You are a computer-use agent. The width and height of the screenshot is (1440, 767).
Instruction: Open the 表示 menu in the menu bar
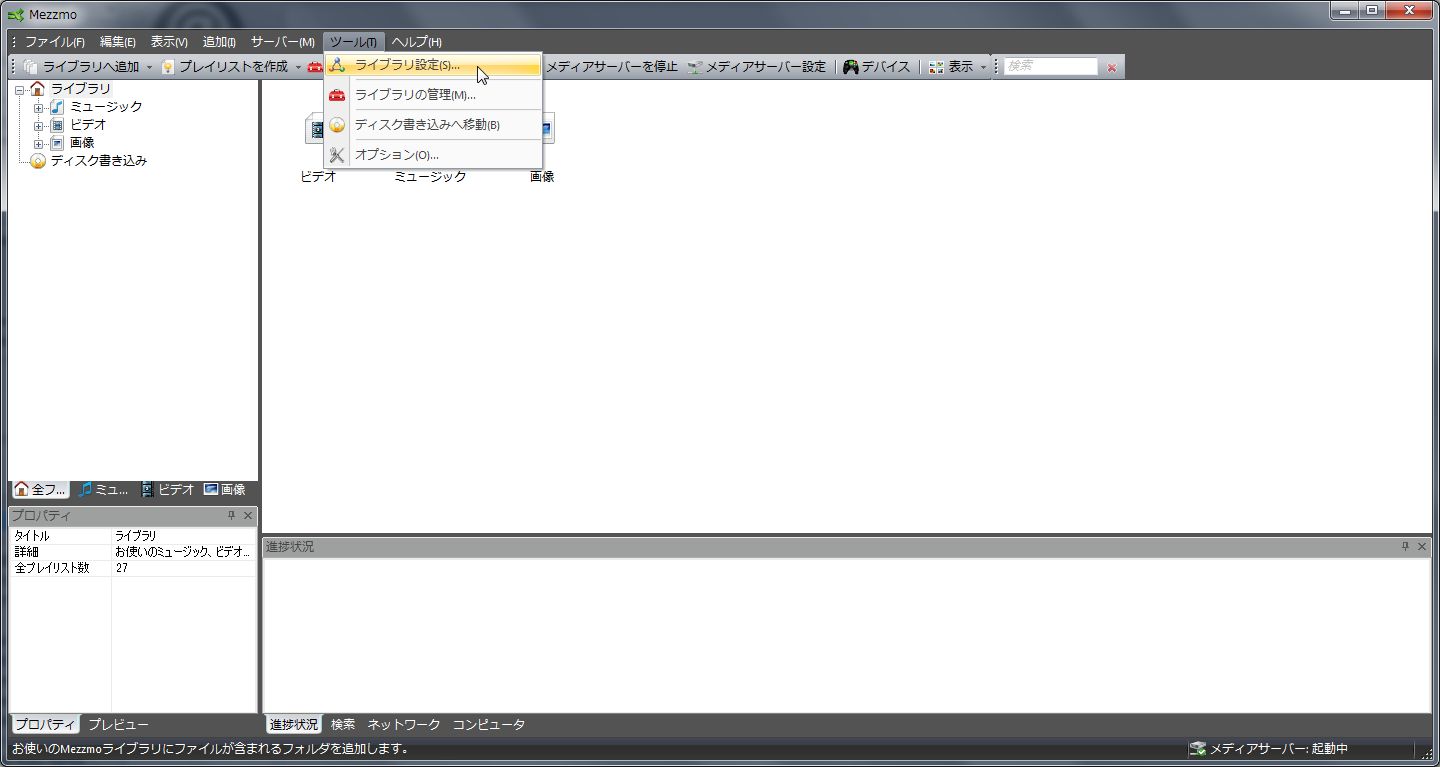coord(169,42)
